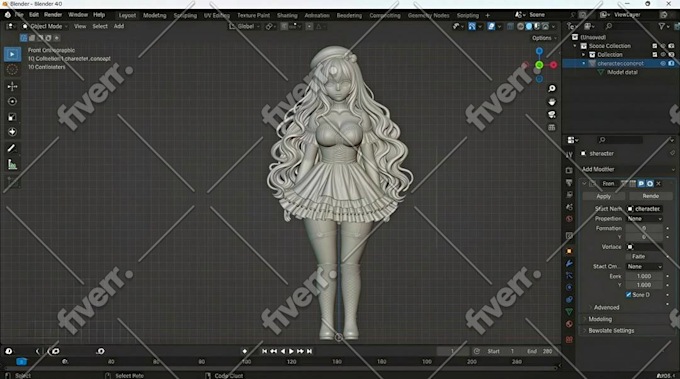Select the Scale tool
Image resolution: width=680 pixels, height=379 pixels.
click(12, 117)
